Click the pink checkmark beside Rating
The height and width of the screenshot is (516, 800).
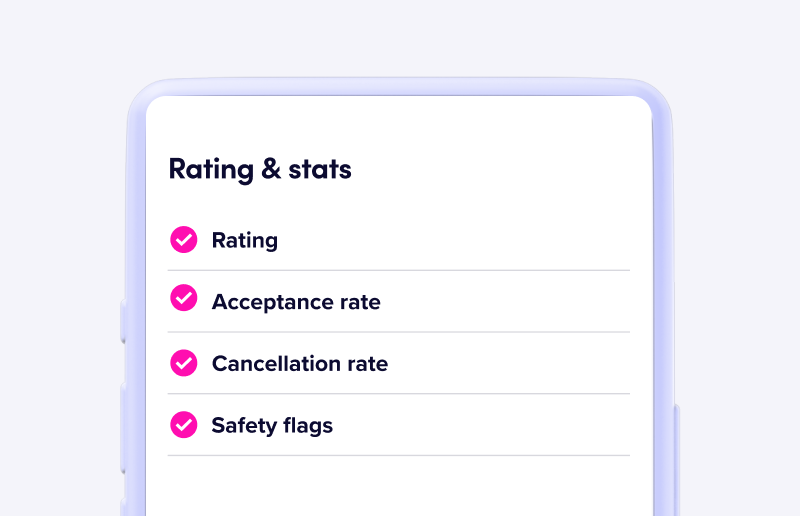pos(184,240)
